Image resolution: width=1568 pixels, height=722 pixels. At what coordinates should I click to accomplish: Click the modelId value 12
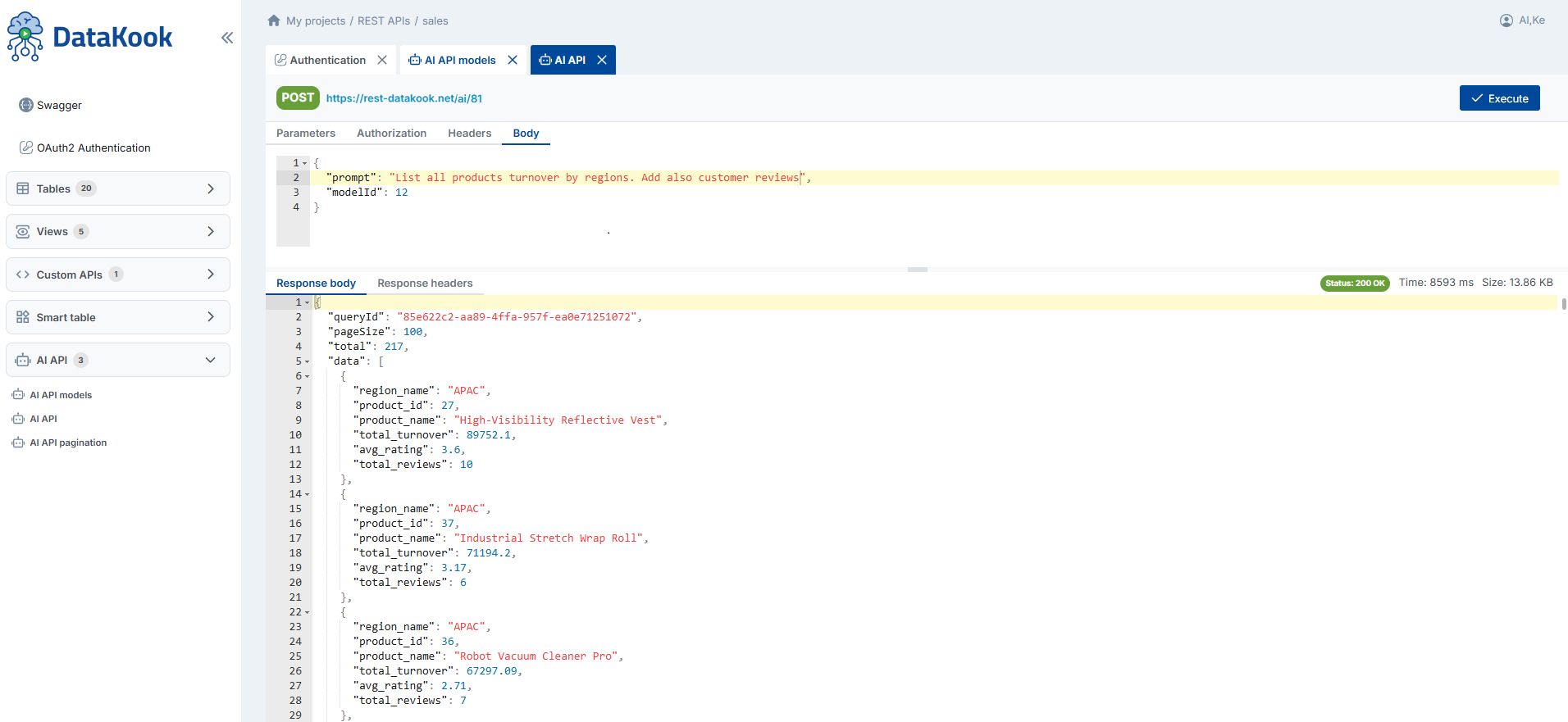pyautogui.click(x=401, y=193)
